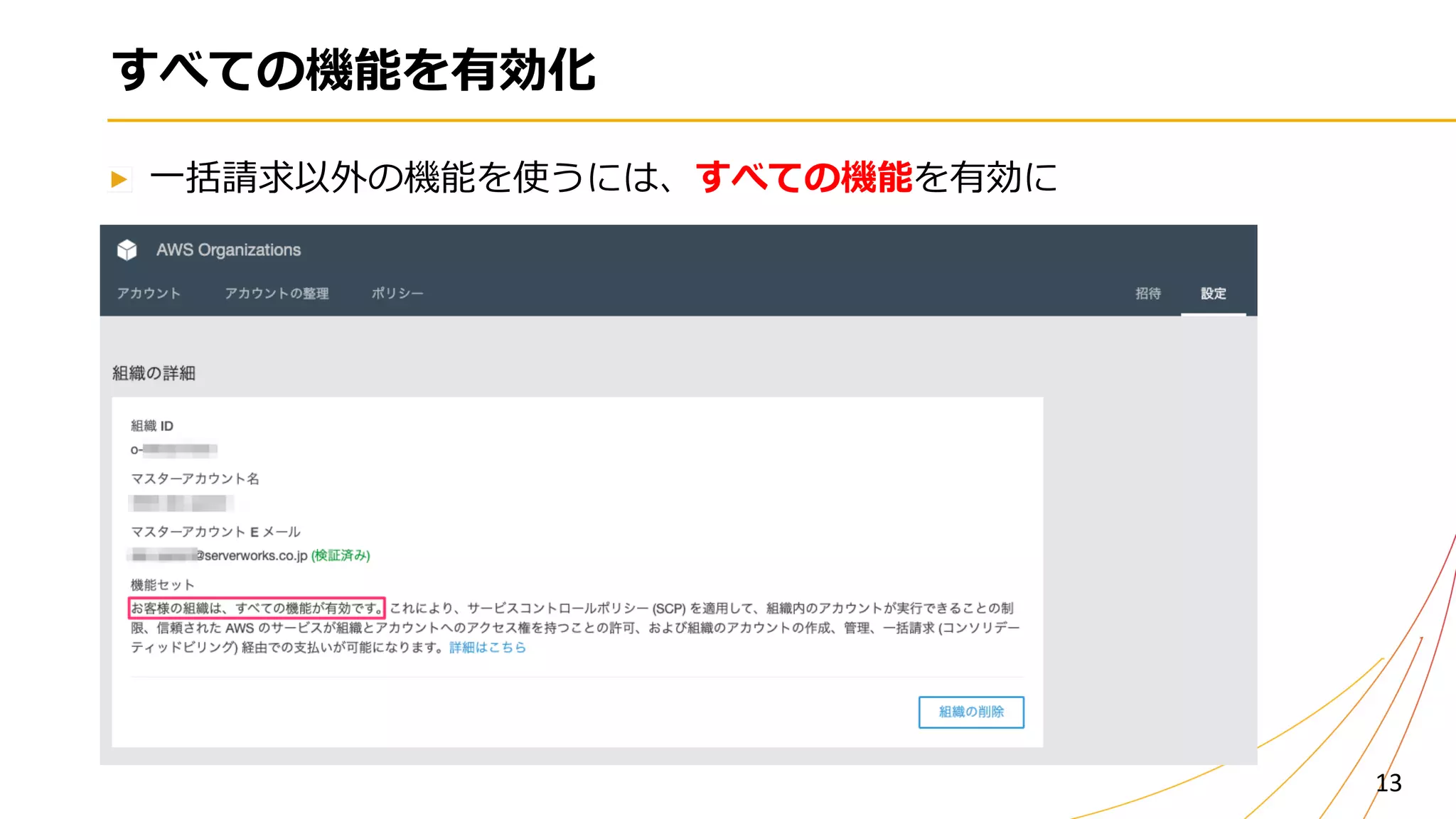Click the red すべての機能 text
The height and width of the screenshot is (819, 1456).
804,177
